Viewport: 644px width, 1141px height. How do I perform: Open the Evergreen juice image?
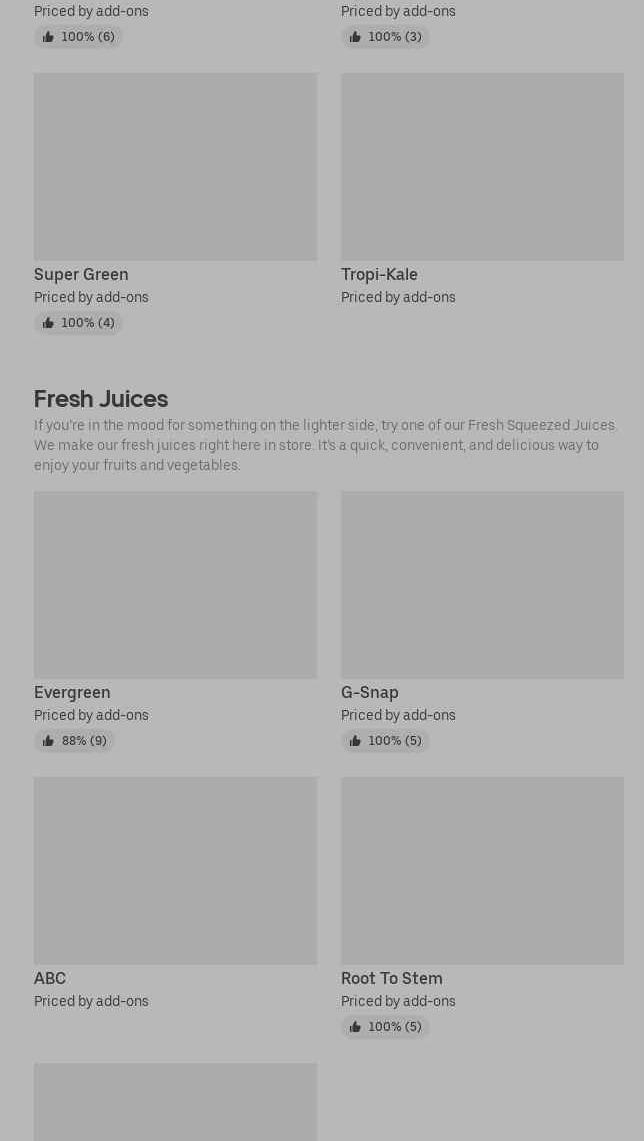(175, 584)
